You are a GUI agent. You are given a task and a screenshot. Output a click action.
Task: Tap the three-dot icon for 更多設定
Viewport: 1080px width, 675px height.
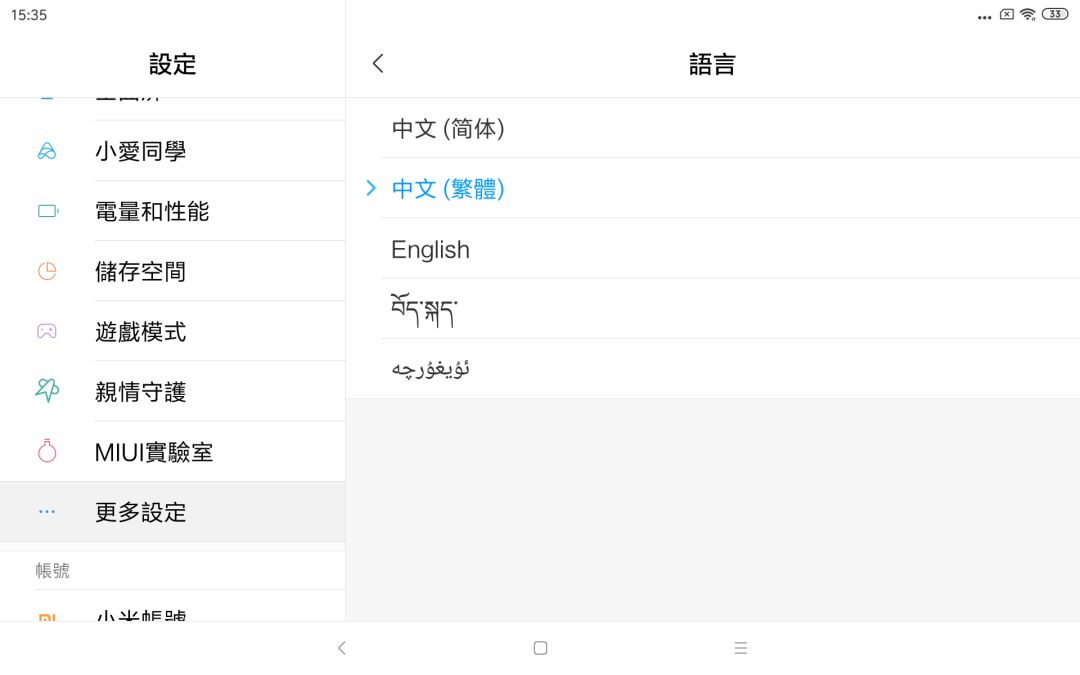click(x=47, y=511)
